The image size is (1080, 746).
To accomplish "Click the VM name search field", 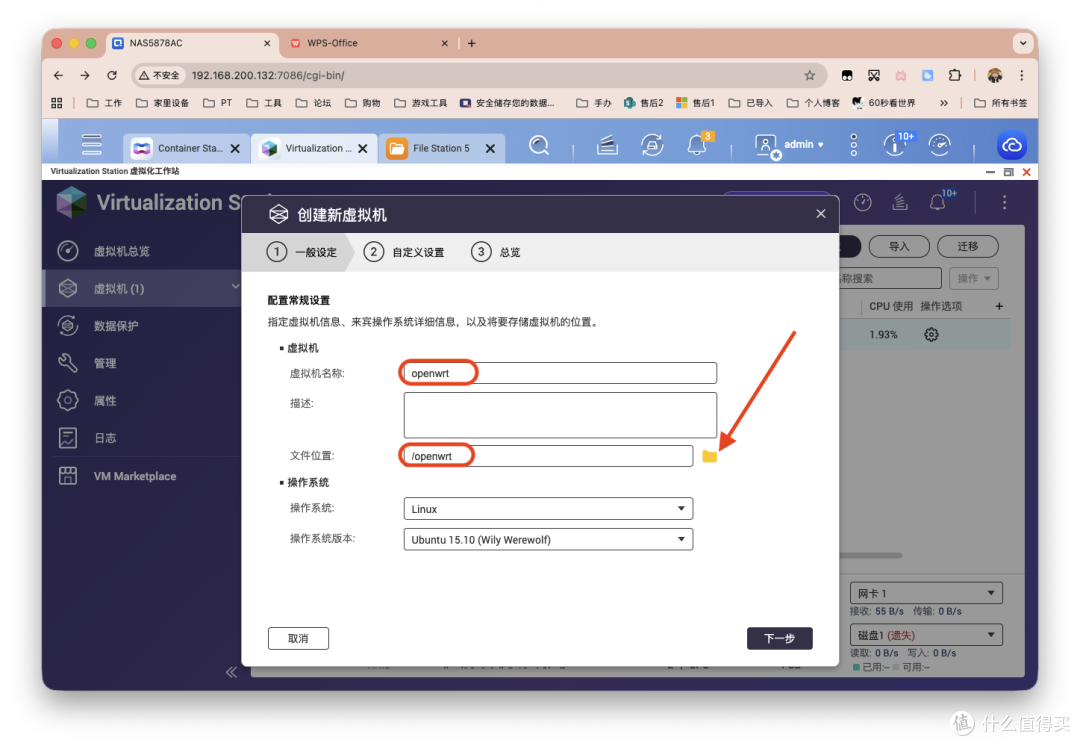I will [x=890, y=278].
